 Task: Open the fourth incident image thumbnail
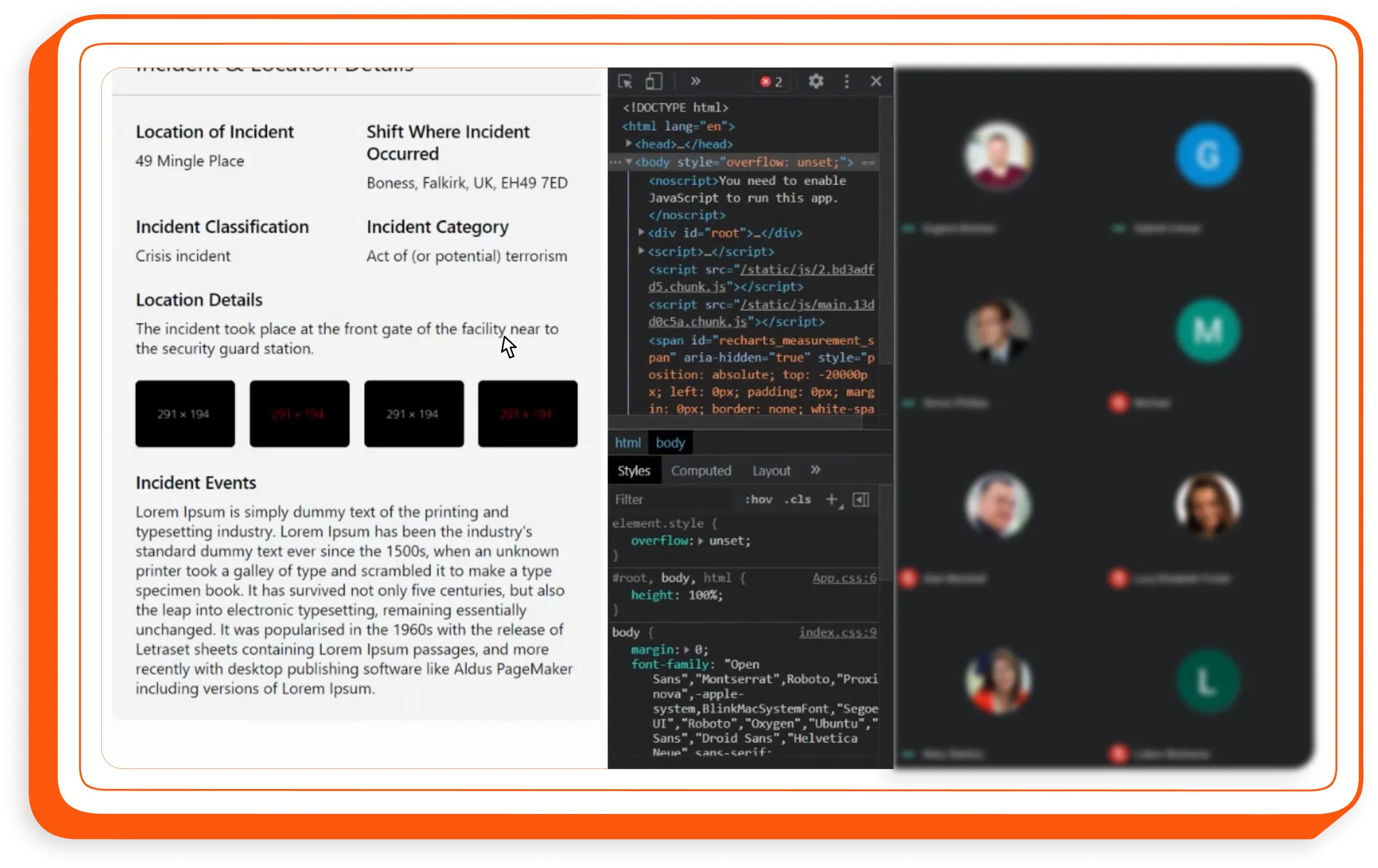527,413
